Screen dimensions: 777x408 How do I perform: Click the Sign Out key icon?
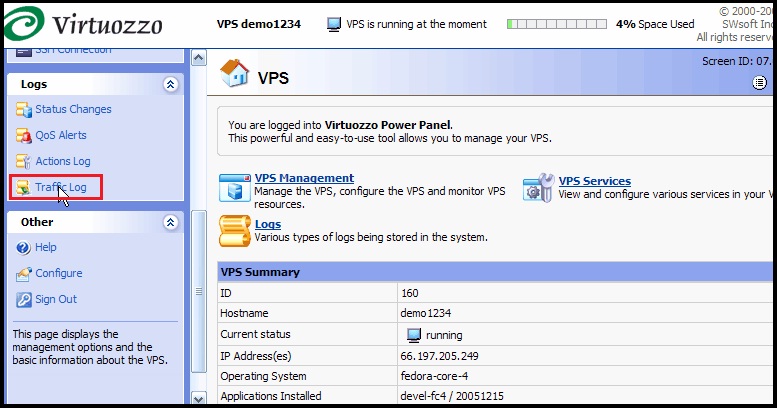(23, 299)
